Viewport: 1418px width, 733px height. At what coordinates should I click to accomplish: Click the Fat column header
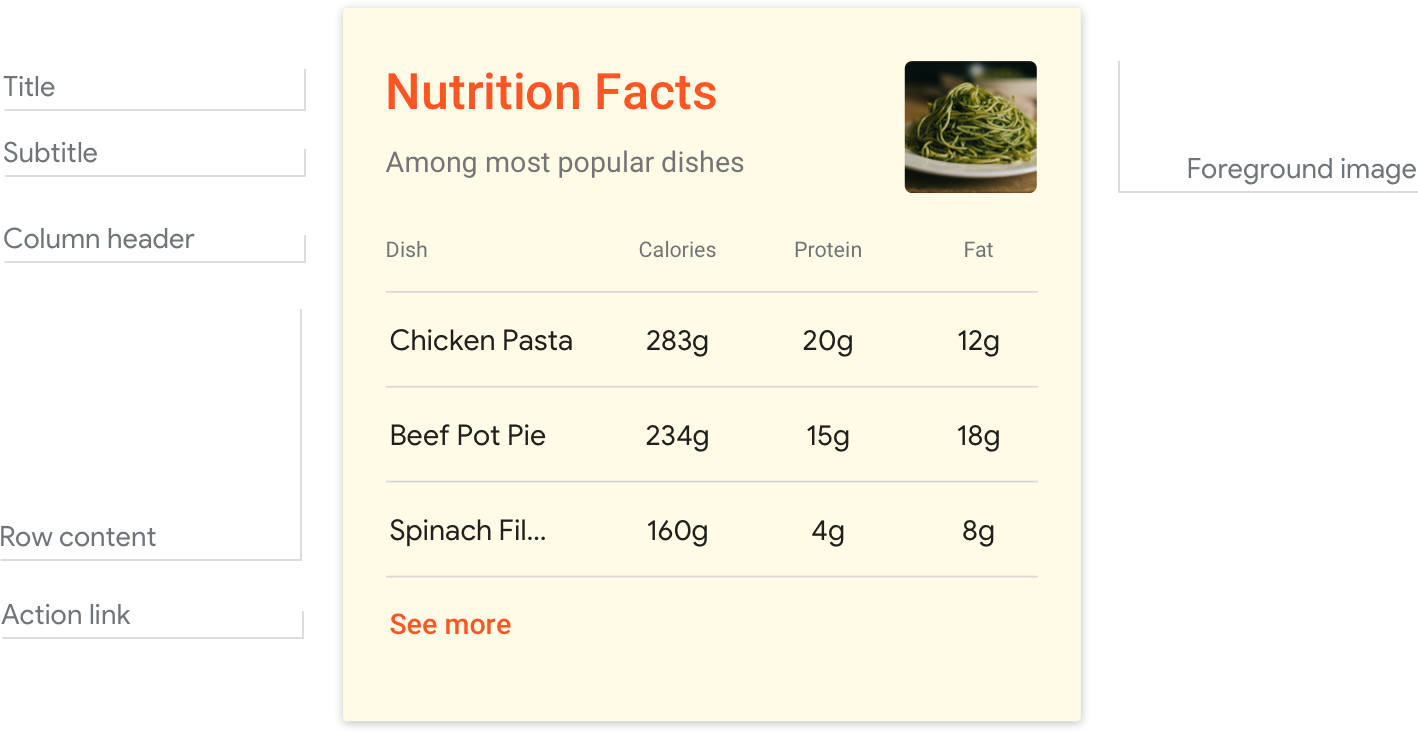(x=978, y=250)
